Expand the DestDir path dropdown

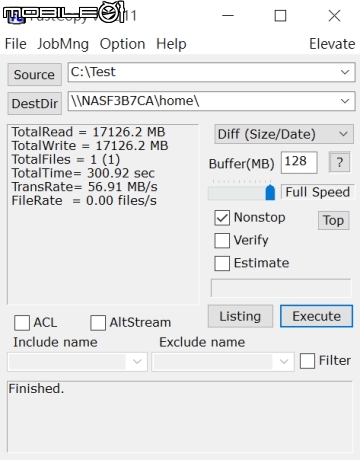tap(345, 101)
